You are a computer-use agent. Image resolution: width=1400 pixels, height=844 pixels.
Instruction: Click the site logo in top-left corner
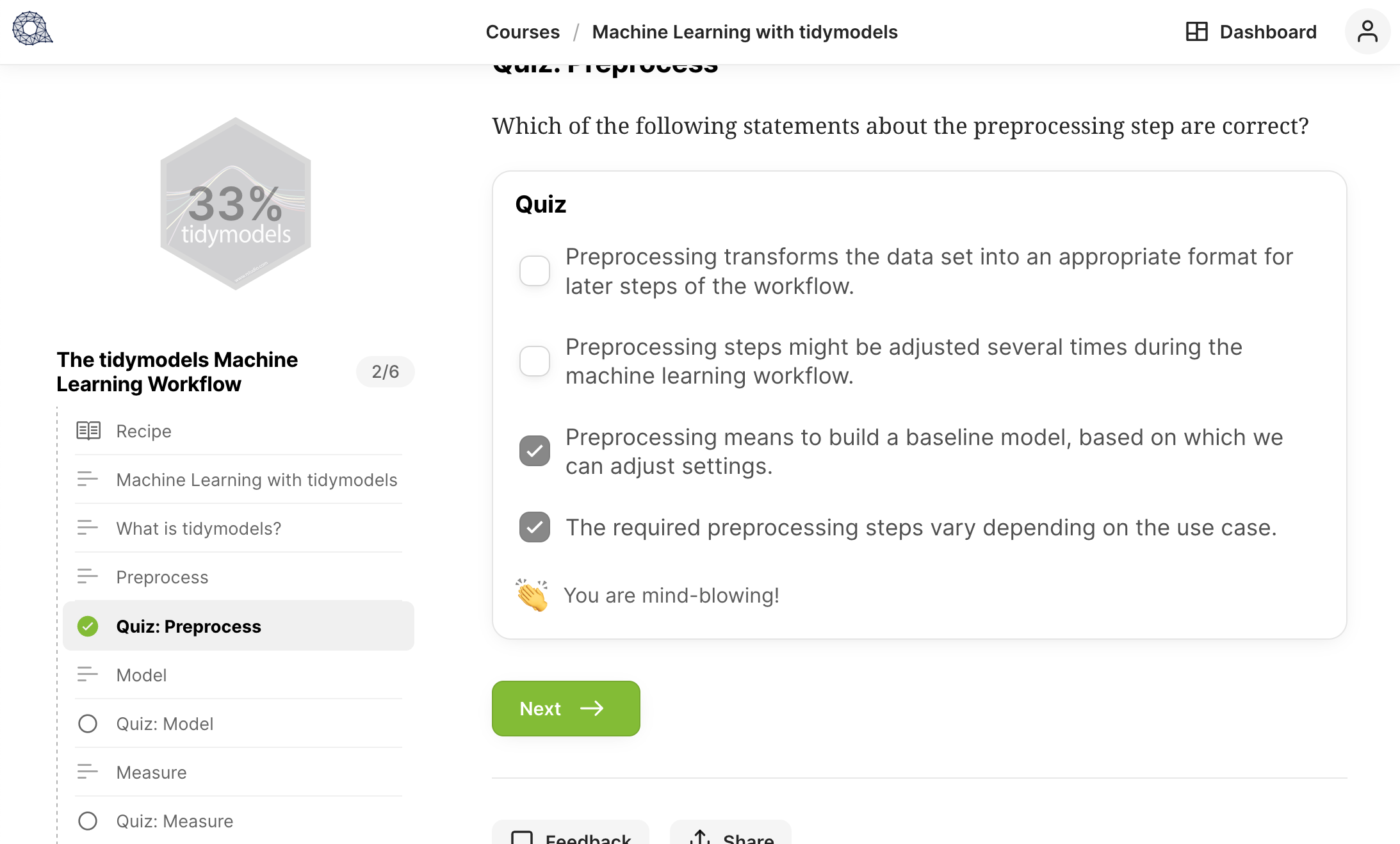click(32, 29)
